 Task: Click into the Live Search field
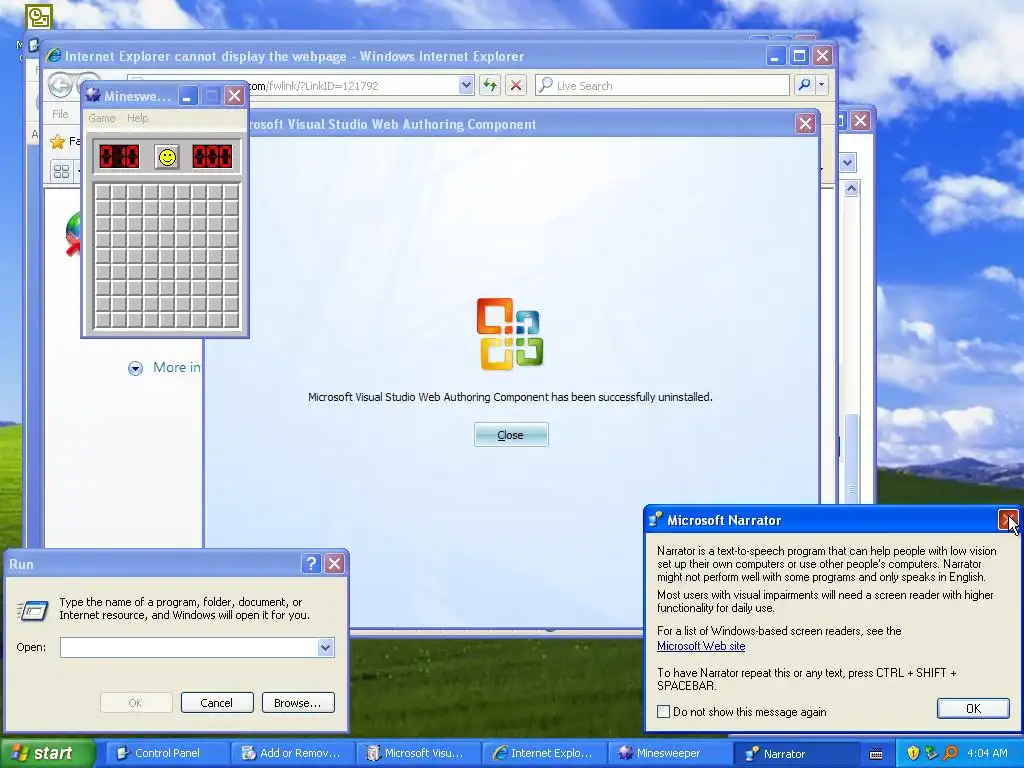click(662, 86)
